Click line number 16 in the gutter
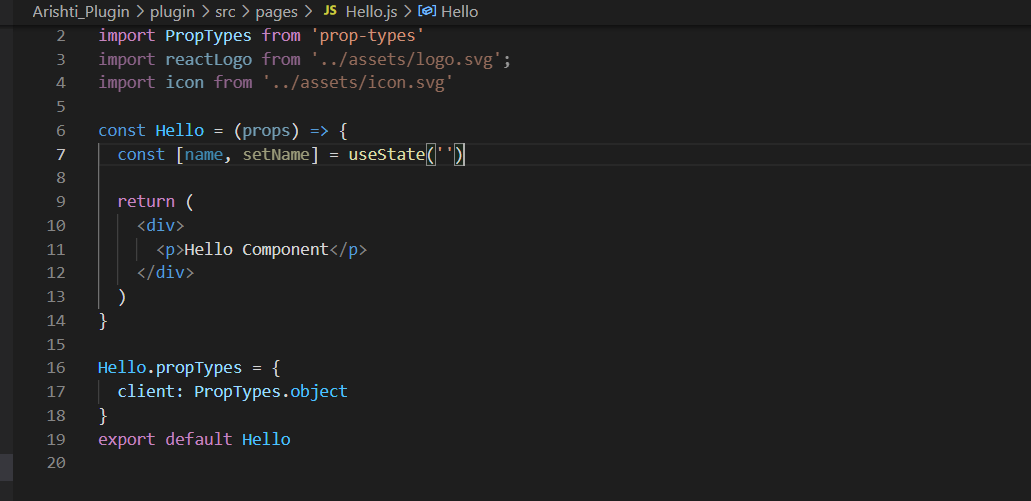1031x501 pixels. point(56,368)
